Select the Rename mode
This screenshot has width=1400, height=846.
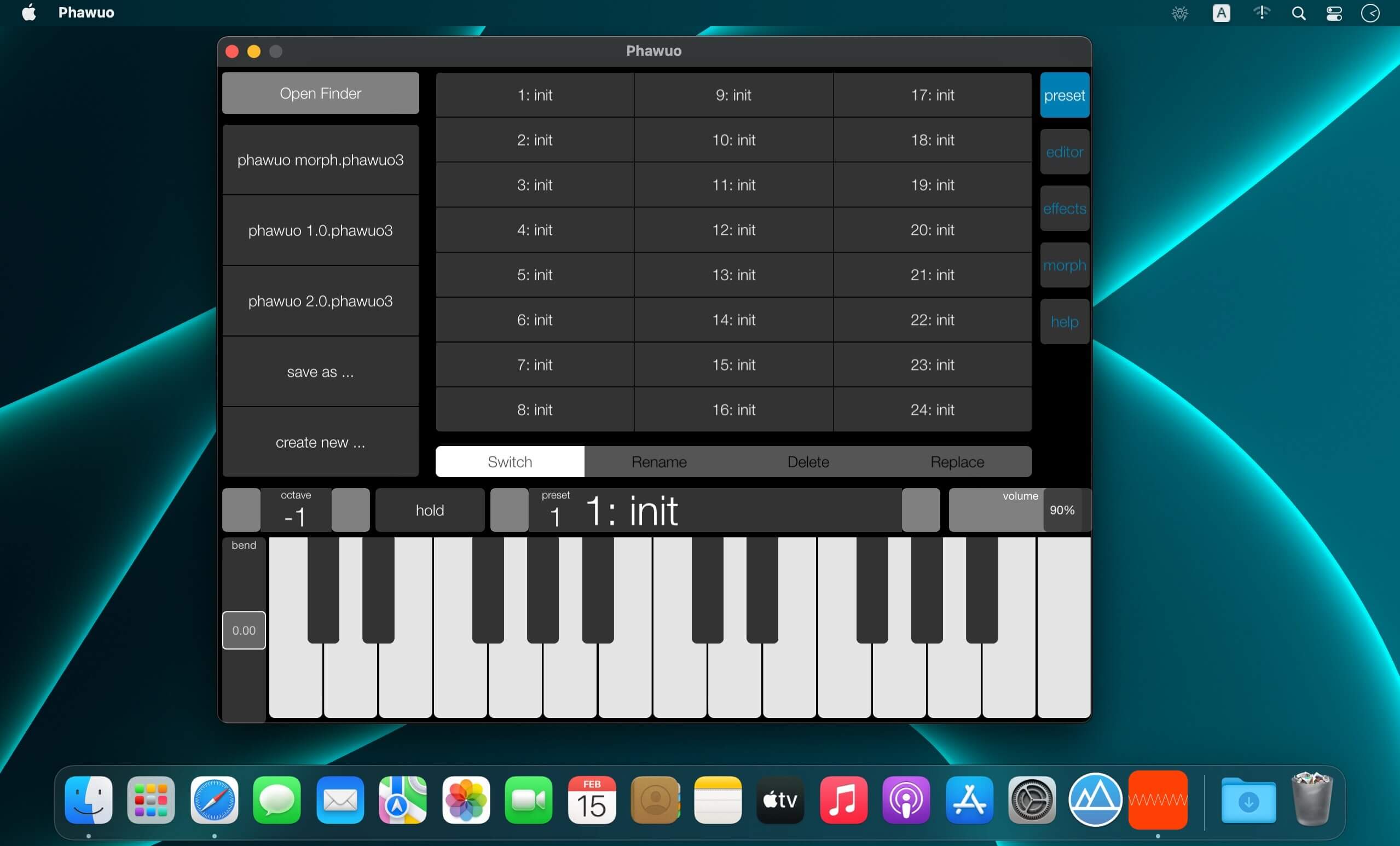point(659,461)
